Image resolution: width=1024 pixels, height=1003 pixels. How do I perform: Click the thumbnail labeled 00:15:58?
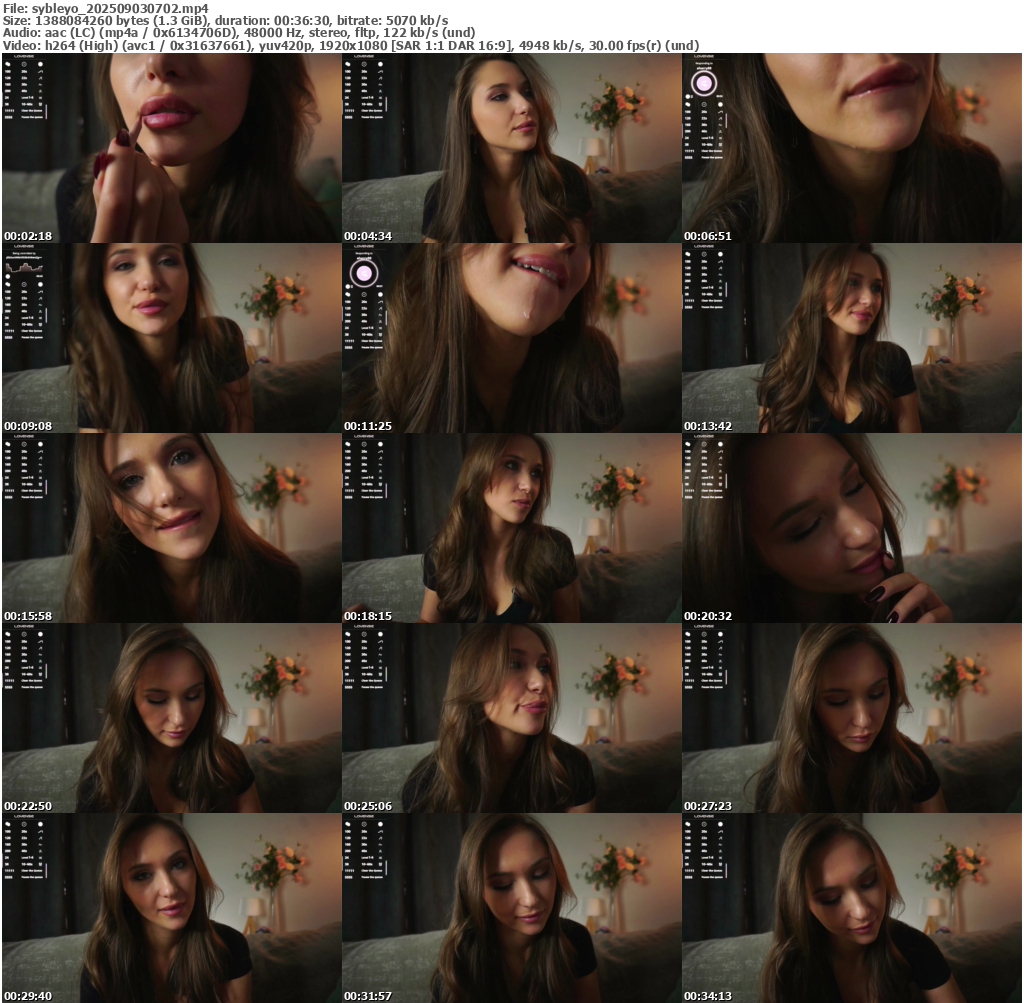point(171,528)
